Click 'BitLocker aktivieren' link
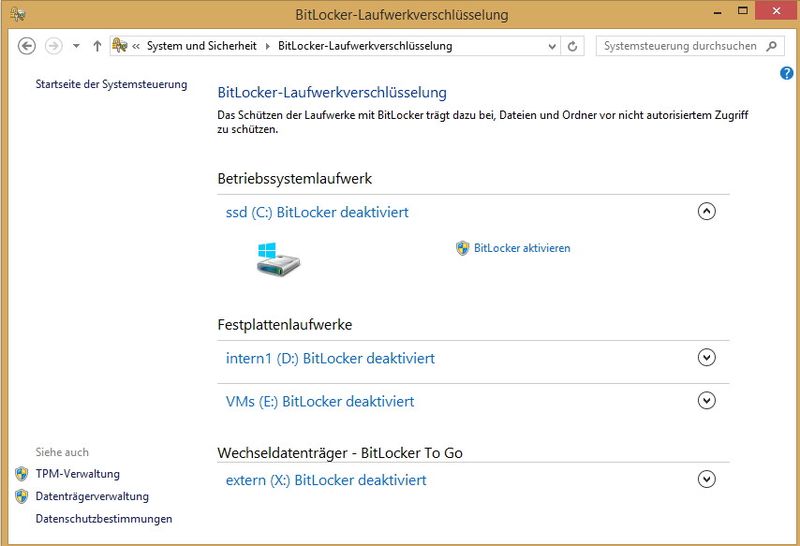Viewport: 800px width, 546px height. 522,249
